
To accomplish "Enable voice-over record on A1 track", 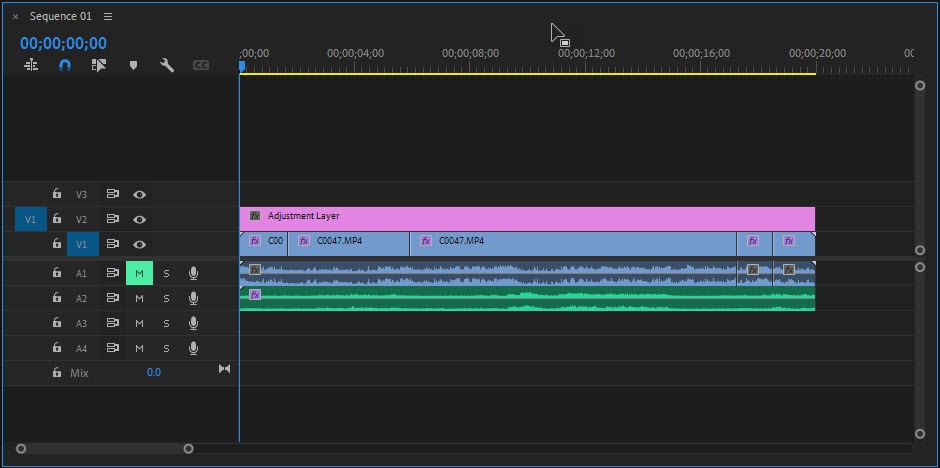I will 193,273.
